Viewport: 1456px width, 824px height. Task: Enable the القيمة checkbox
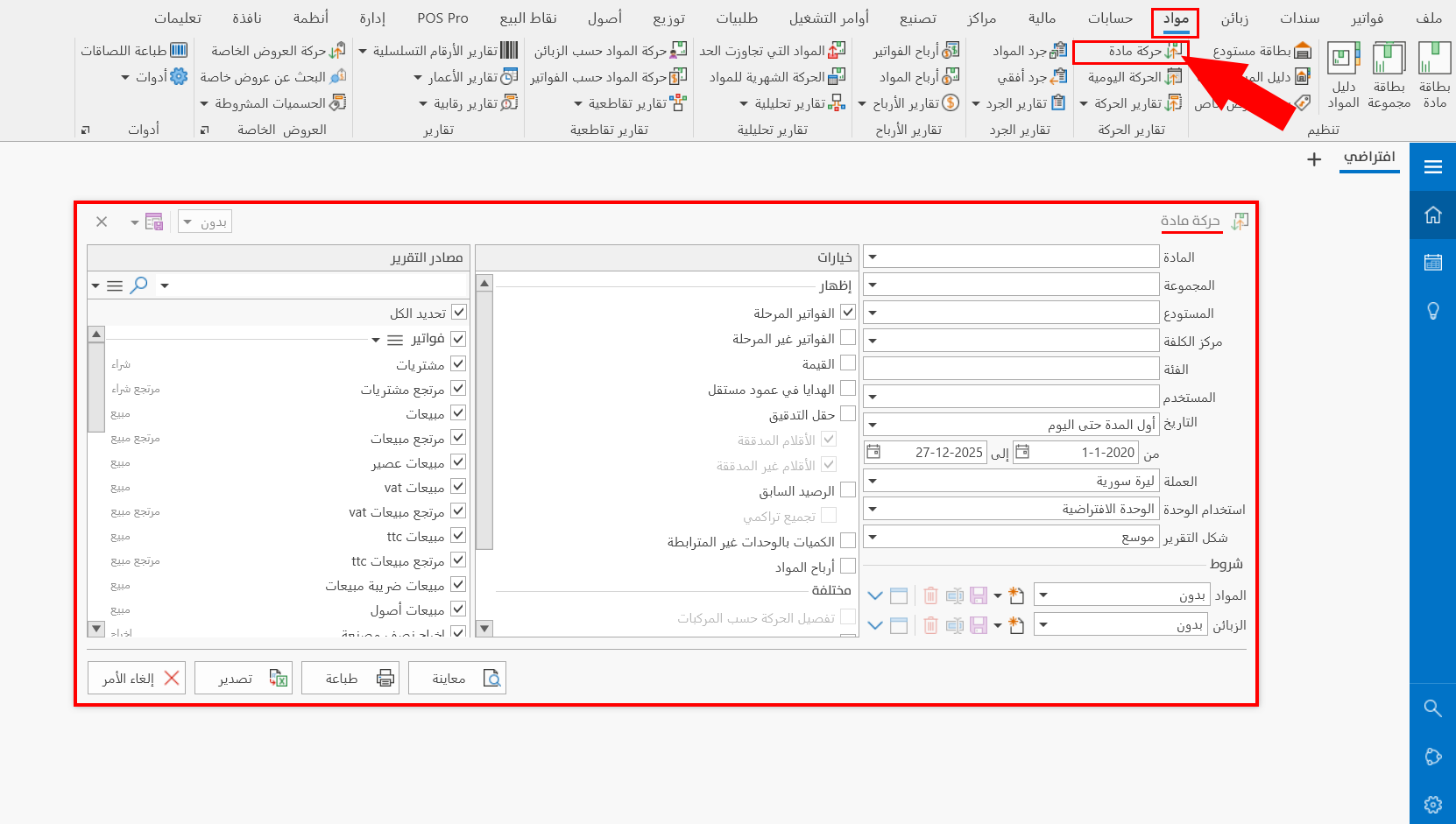coord(847,363)
